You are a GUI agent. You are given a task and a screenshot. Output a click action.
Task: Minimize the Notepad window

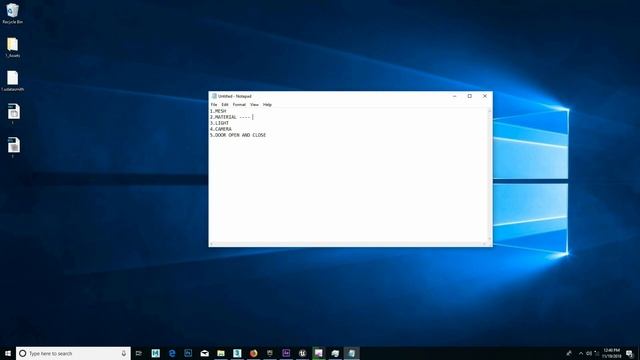point(454,96)
